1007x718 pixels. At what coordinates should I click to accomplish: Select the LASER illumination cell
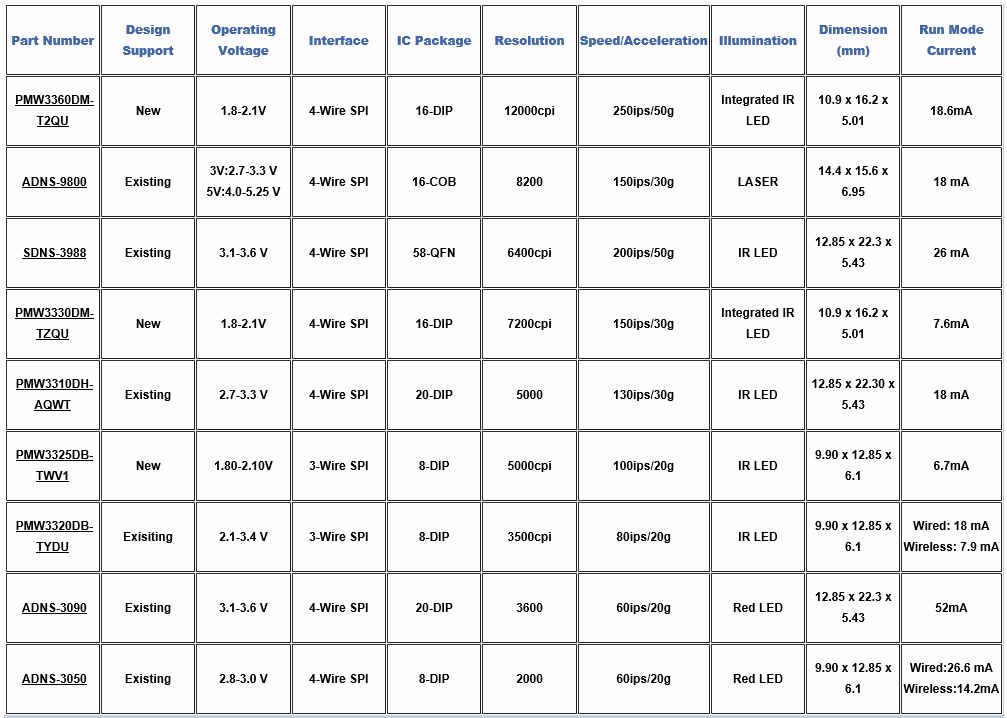pos(757,182)
